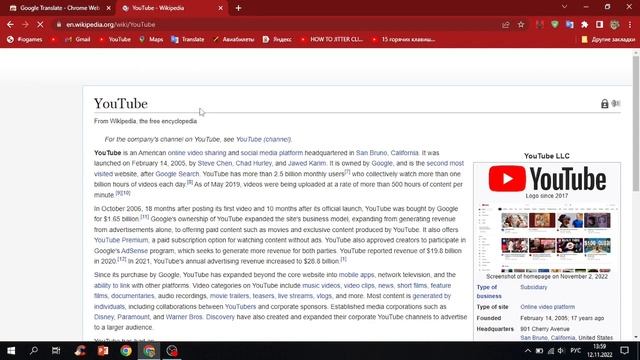Screen dimensions: 640x360
Task: Open a new browser tab
Action: pyautogui.click(x=238, y=8)
